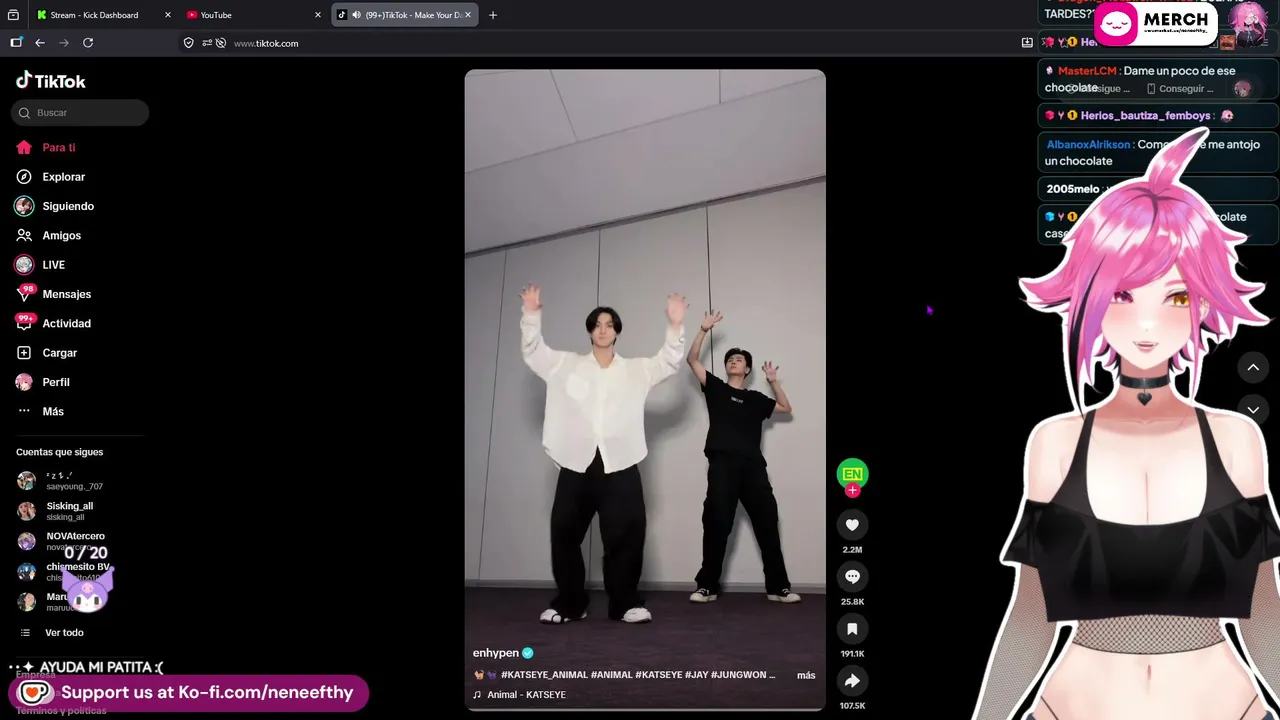Open the browser tab list button
This screenshot has height=720, width=1280.
13,15
